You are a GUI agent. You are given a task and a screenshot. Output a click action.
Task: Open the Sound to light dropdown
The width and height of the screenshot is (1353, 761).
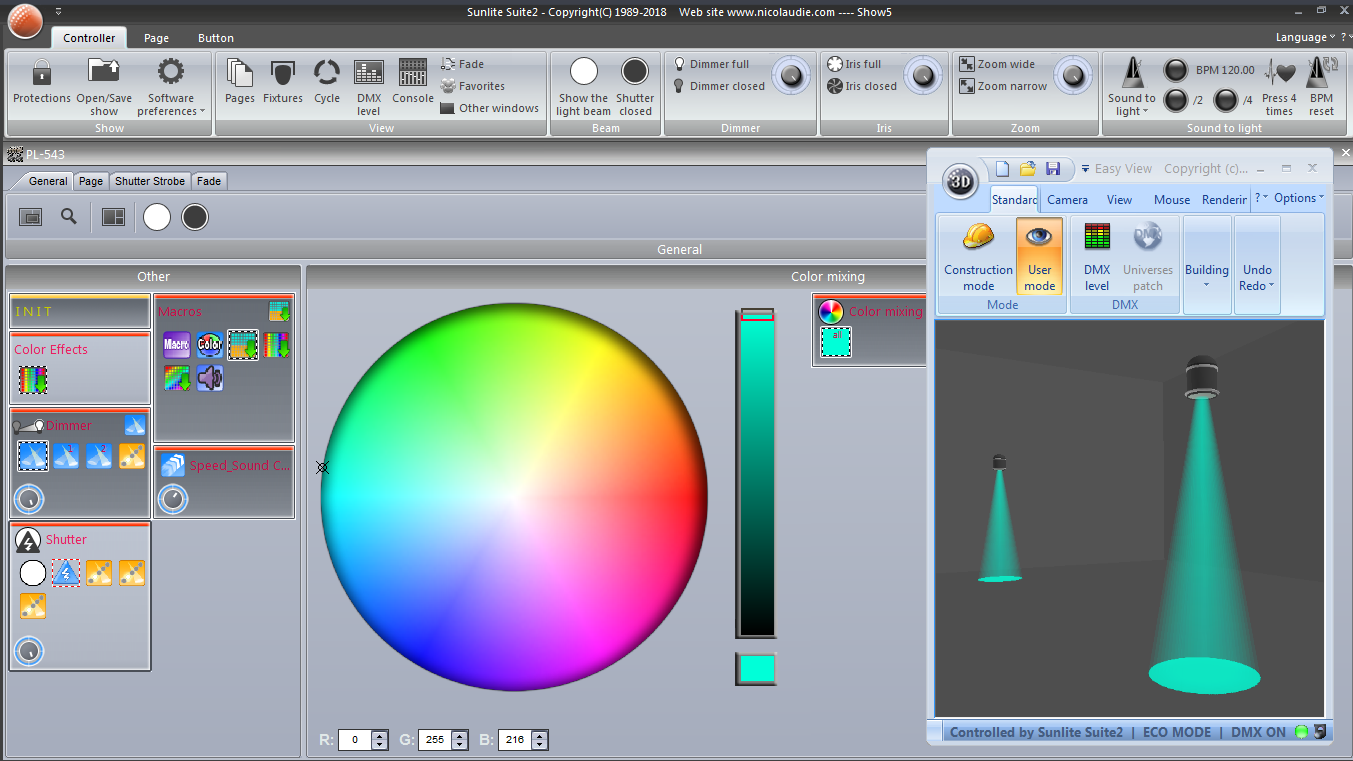point(1131,87)
